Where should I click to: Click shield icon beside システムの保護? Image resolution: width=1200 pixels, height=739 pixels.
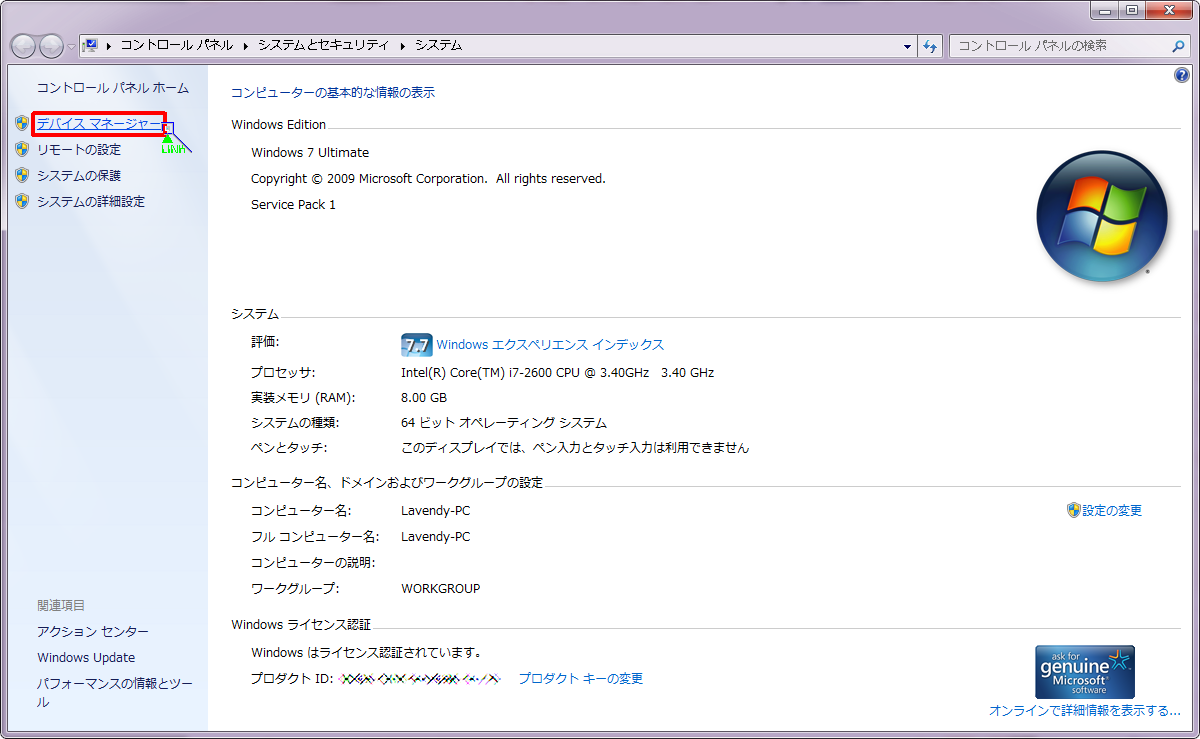pos(22,175)
